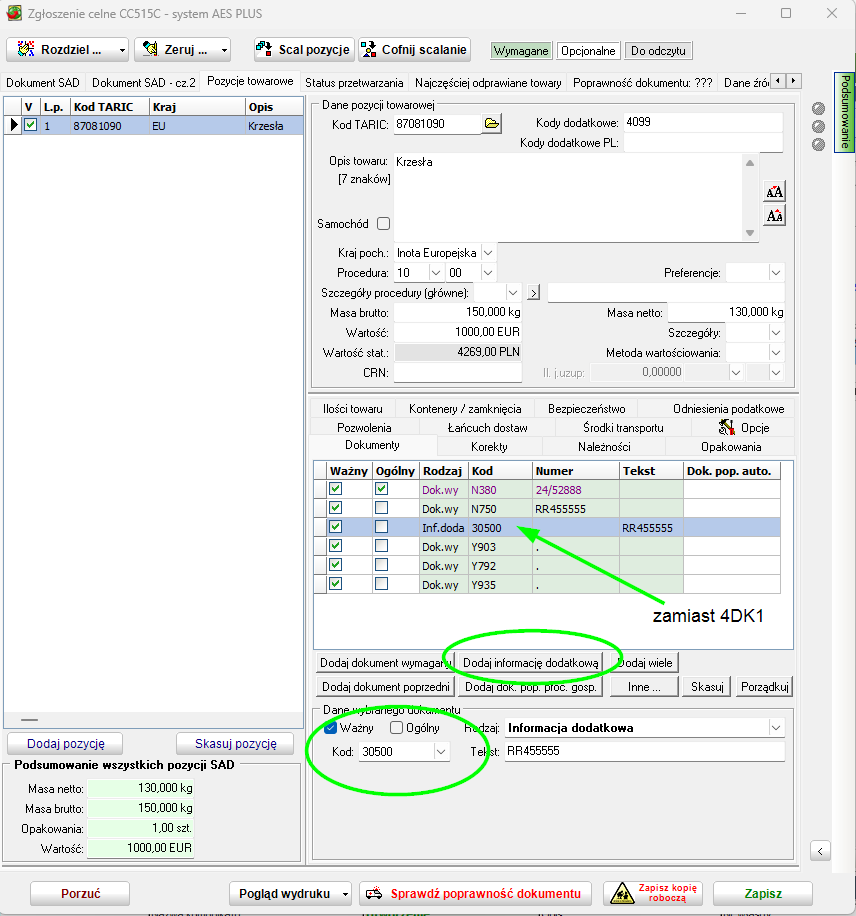Screen dimensions: 856x916
Task: Click the Skasuj document button
Action: point(707,686)
